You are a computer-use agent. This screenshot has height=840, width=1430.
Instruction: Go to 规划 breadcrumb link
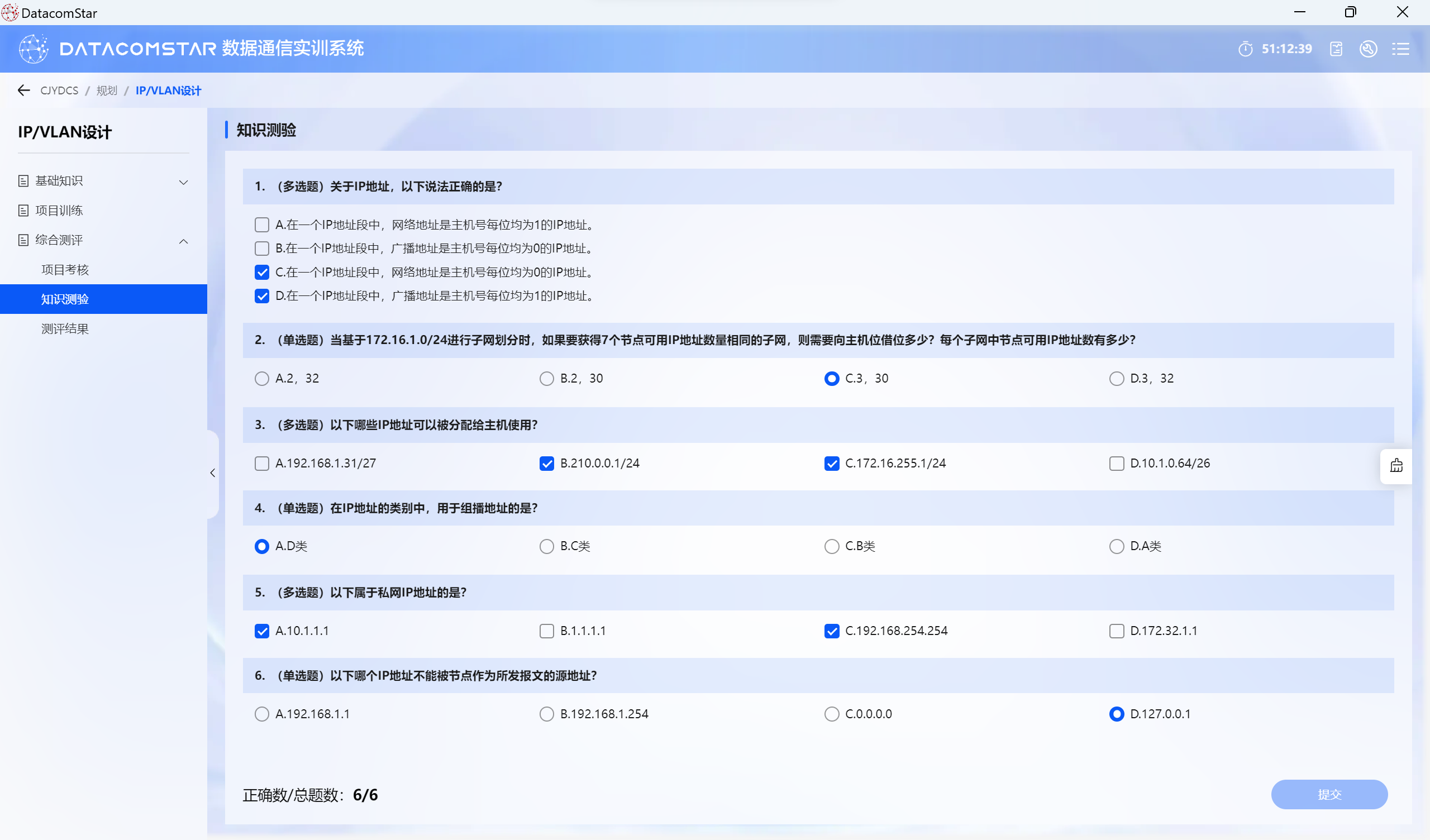tap(107, 90)
